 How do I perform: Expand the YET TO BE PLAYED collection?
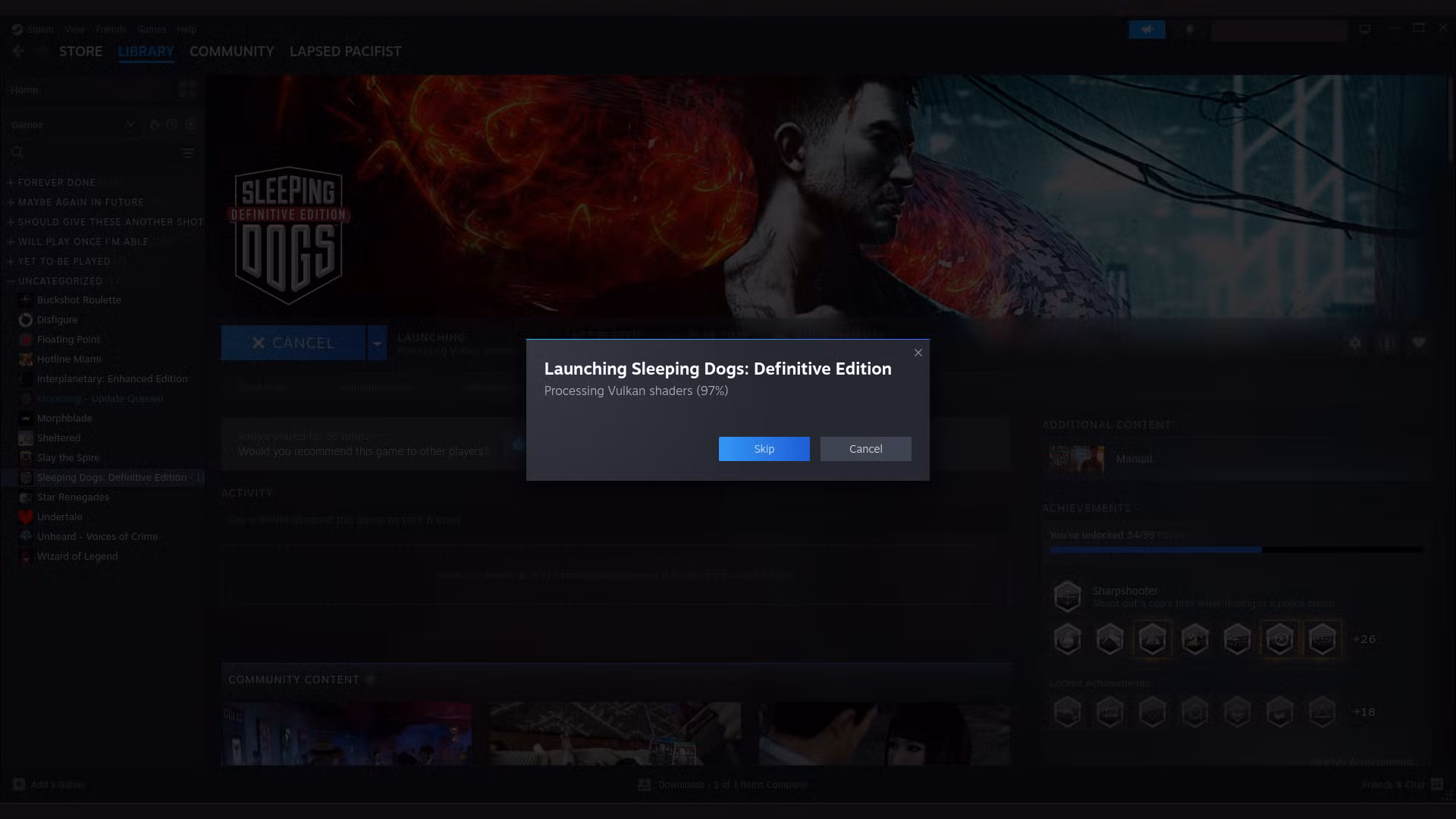64,262
